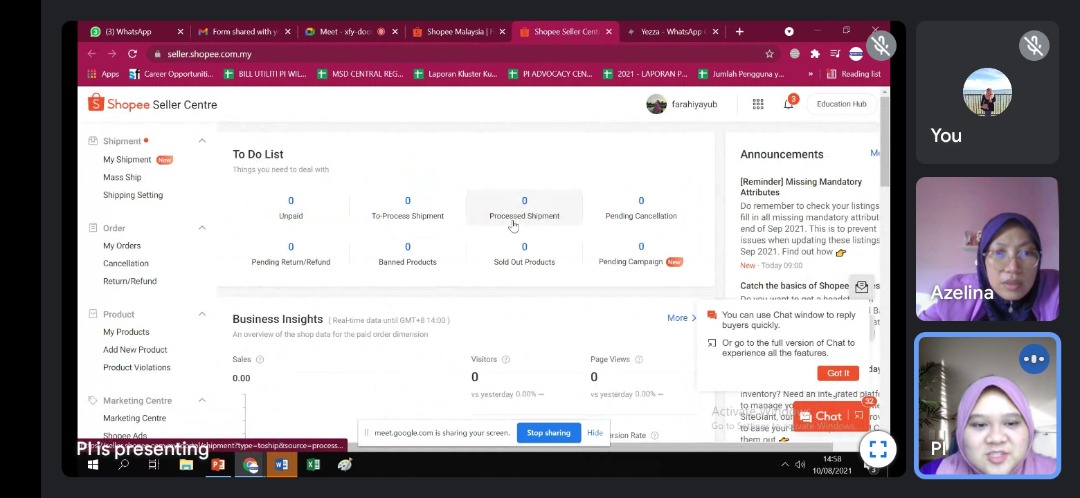Open My Shipment in the sidebar
1080x498 pixels.
tap(127, 160)
